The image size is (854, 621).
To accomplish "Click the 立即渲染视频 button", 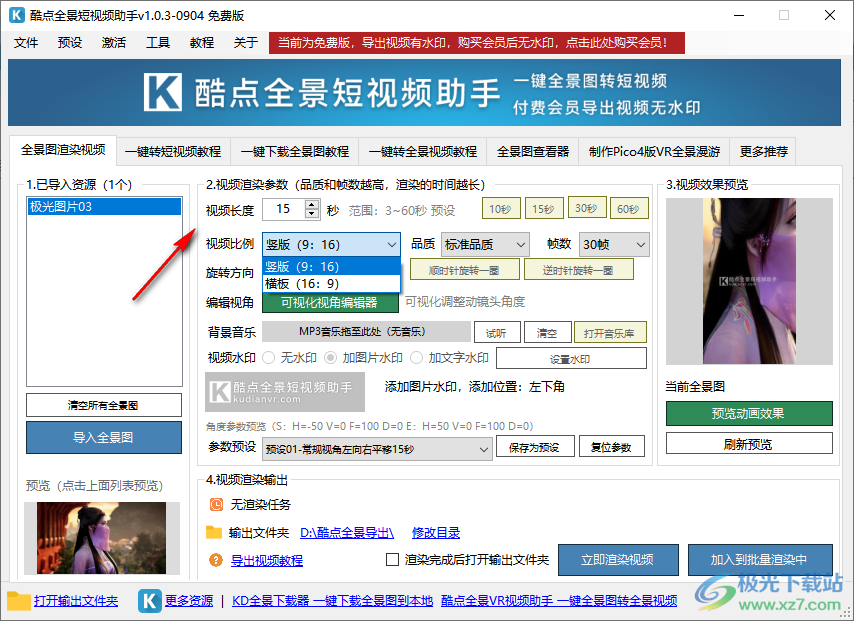I will [x=617, y=560].
